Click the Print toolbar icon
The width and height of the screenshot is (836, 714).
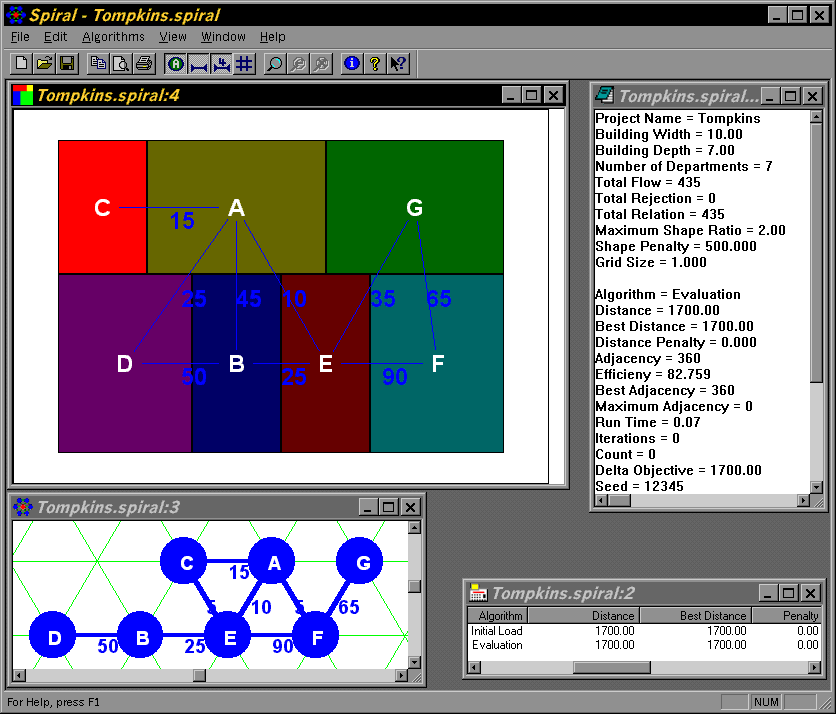pyautogui.click(x=143, y=64)
